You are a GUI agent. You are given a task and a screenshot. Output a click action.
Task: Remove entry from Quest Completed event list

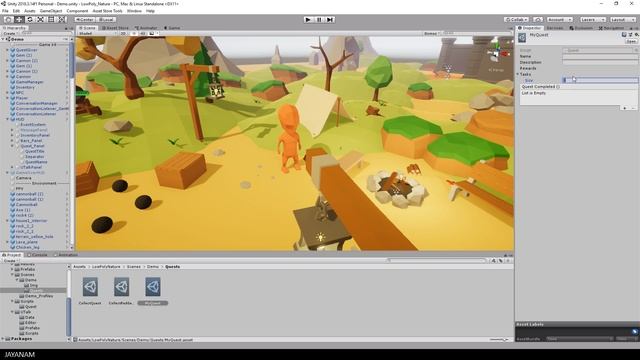[x=633, y=108]
